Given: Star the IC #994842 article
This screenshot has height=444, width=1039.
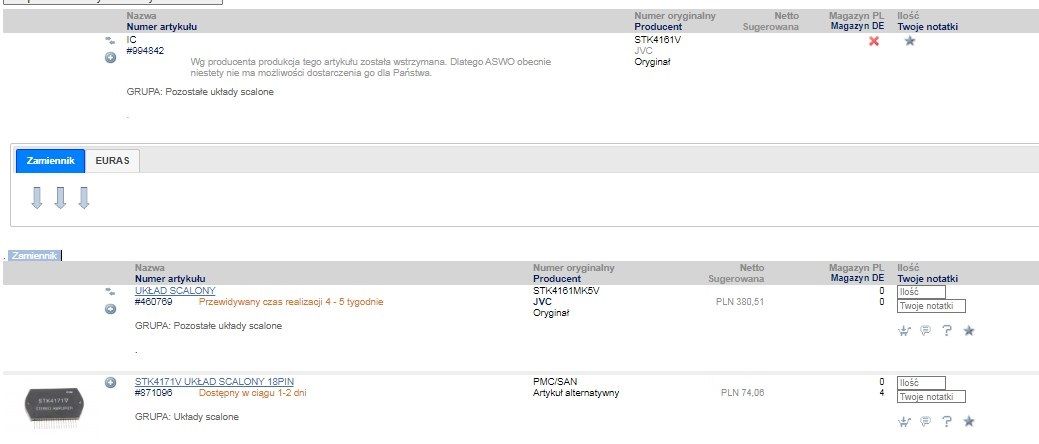Looking at the screenshot, I should (910, 41).
